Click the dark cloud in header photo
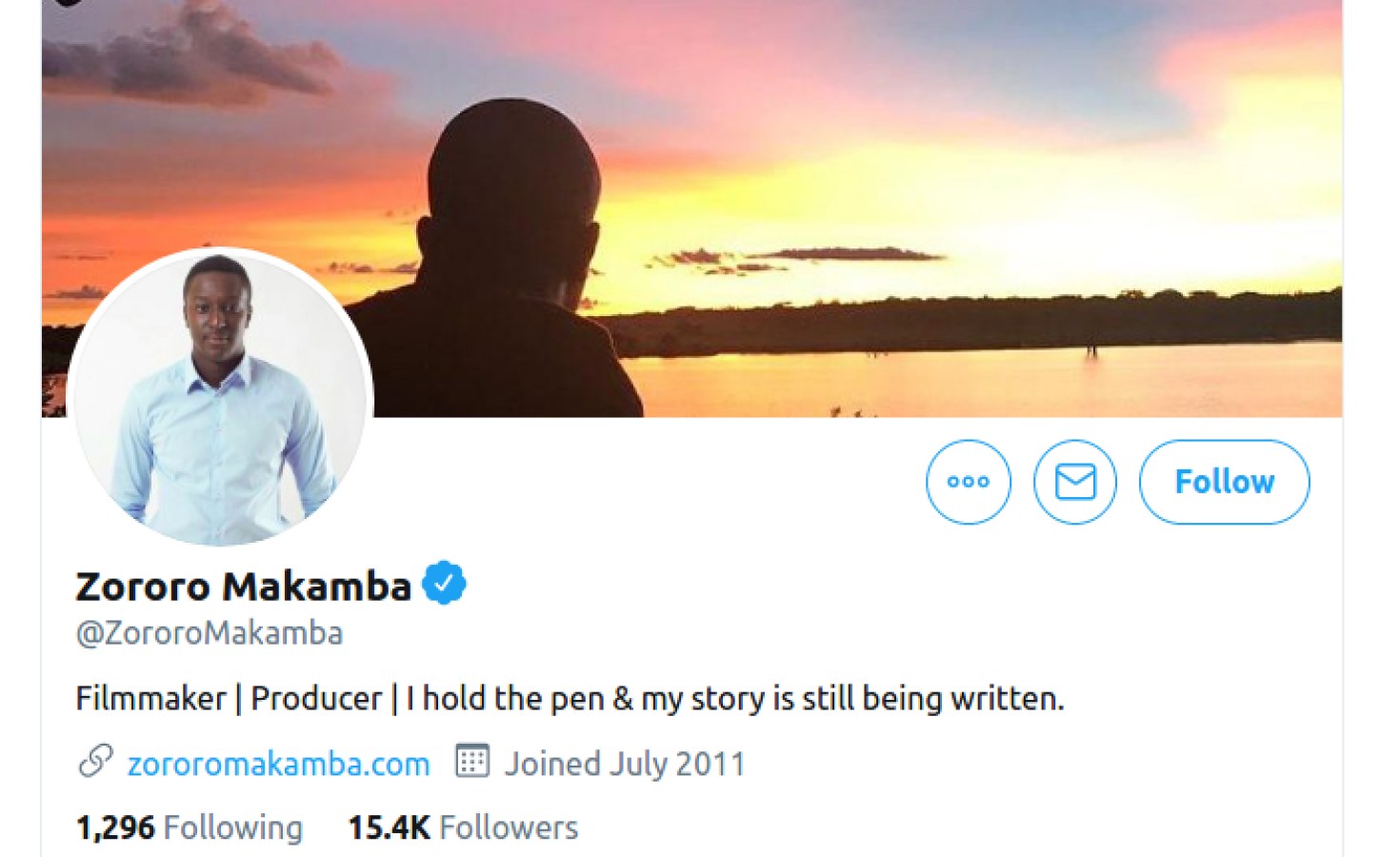The width and height of the screenshot is (1400, 857). [190, 57]
